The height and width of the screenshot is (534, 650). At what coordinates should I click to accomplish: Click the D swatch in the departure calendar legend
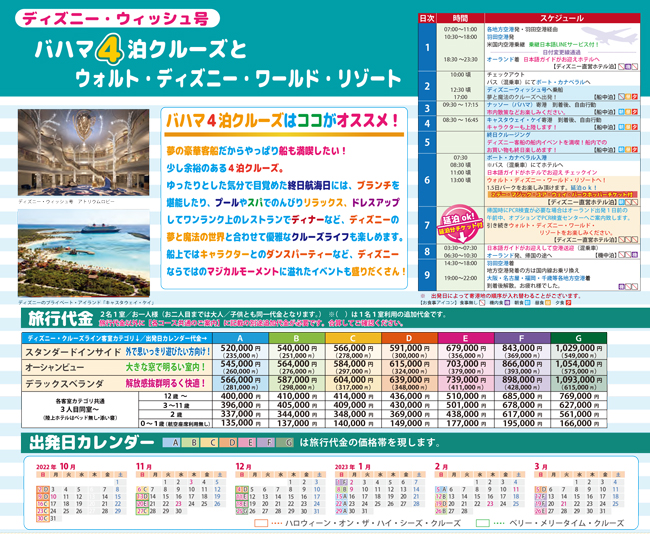pos(228,442)
